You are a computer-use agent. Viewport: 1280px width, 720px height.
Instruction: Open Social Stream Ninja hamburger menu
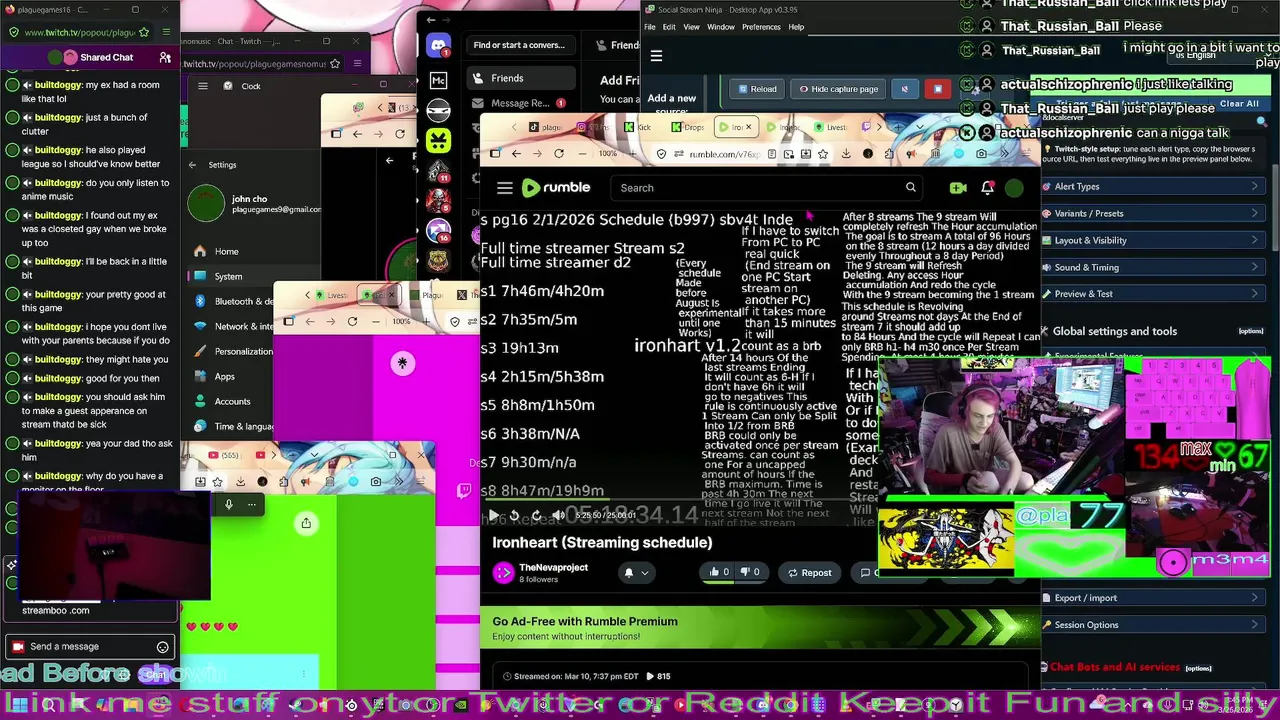[x=656, y=56]
